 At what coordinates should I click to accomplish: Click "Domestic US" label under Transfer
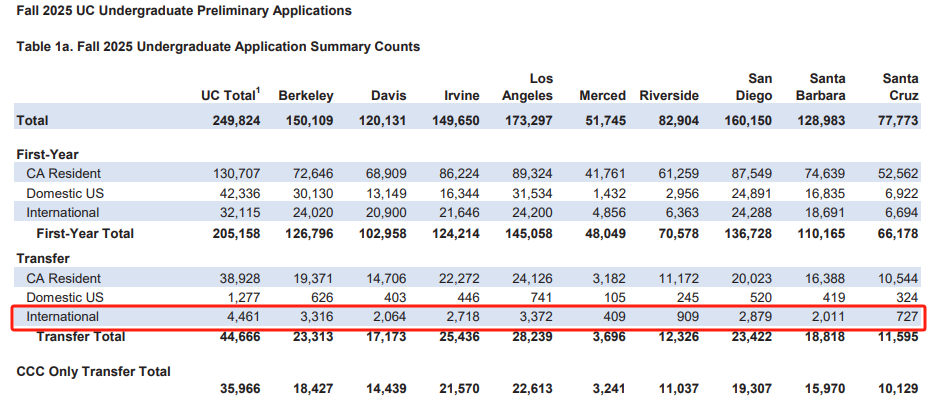[x=64, y=297]
